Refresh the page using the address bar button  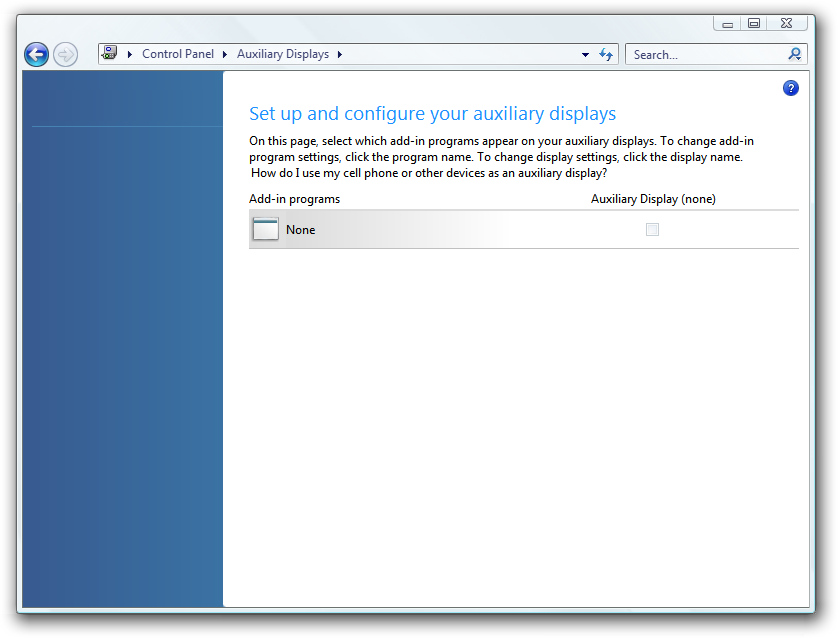coord(606,55)
